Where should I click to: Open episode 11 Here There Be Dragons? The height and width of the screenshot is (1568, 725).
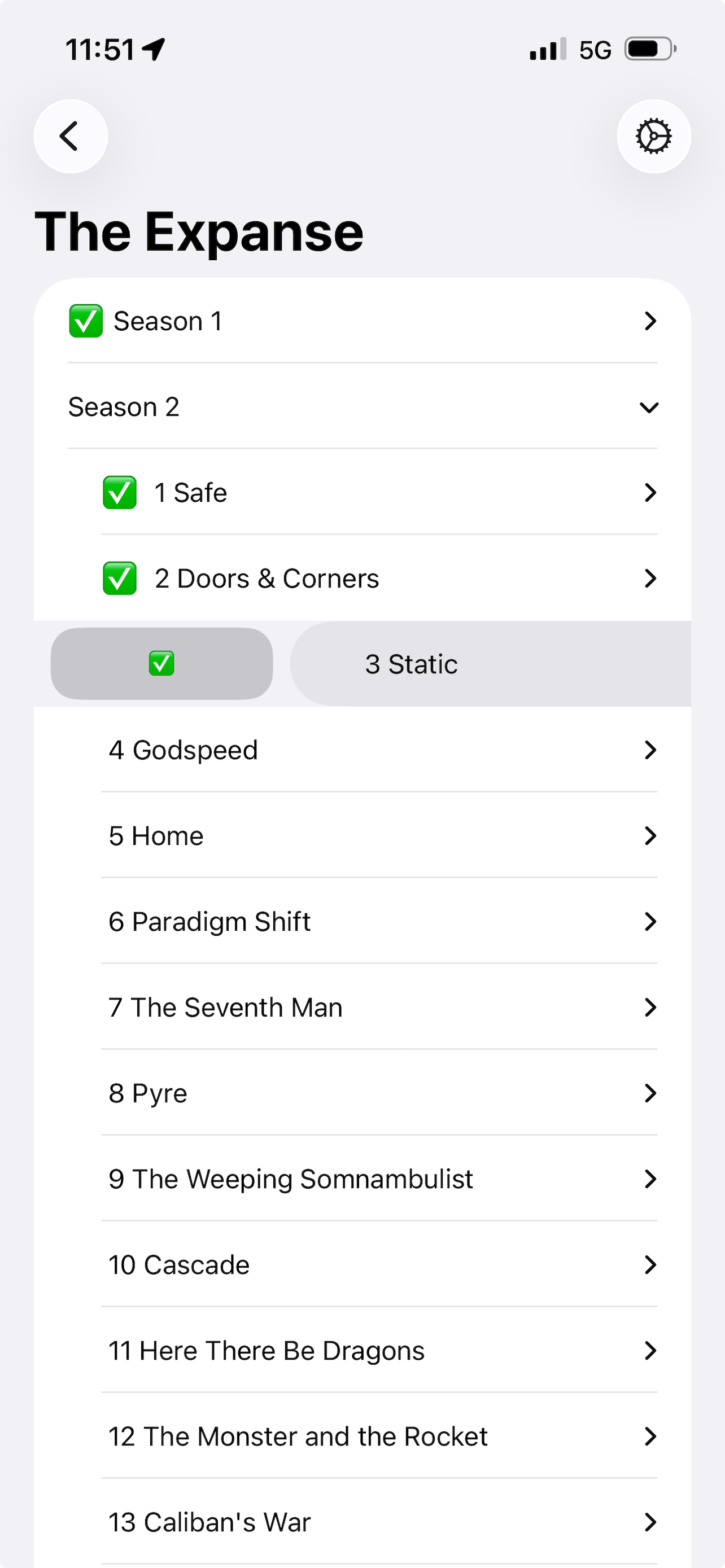267,1351
